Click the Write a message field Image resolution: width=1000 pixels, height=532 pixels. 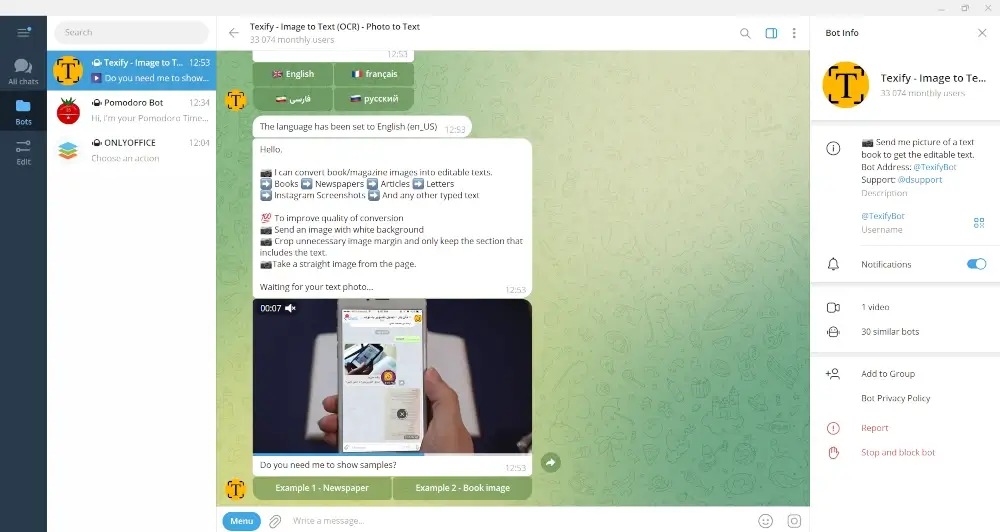pos(520,521)
